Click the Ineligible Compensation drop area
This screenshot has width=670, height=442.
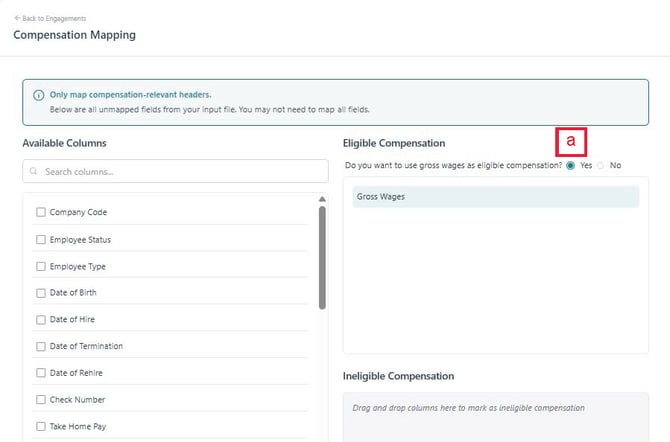pyautogui.click(x=495, y=415)
